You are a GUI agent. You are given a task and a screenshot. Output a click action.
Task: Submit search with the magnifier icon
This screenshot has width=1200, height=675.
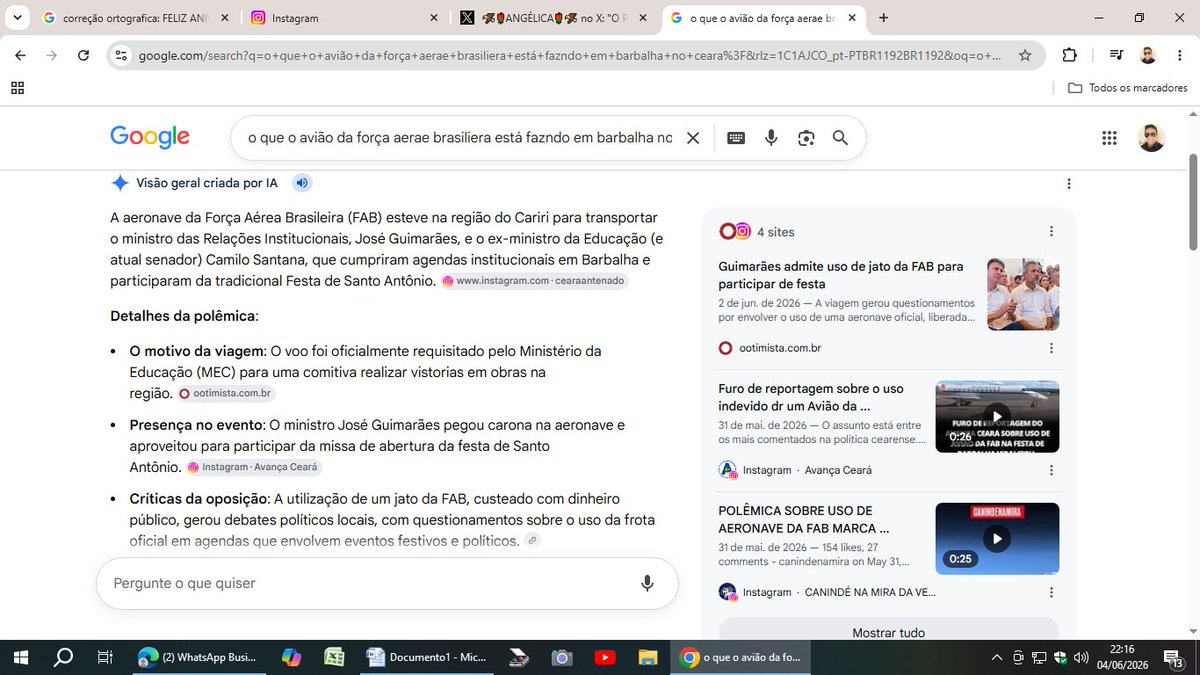click(840, 138)
